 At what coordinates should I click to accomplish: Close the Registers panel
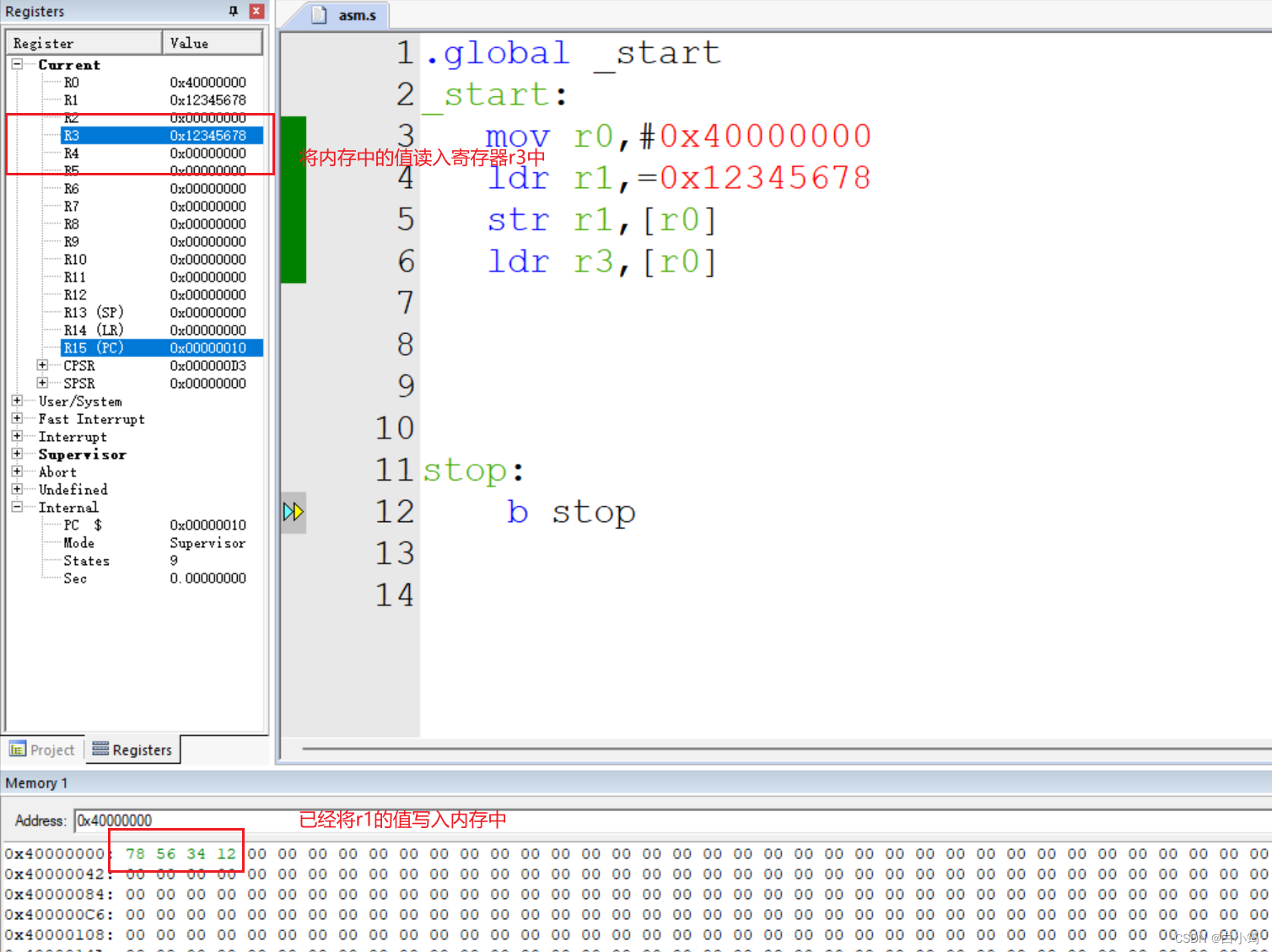tap(256, 11)
